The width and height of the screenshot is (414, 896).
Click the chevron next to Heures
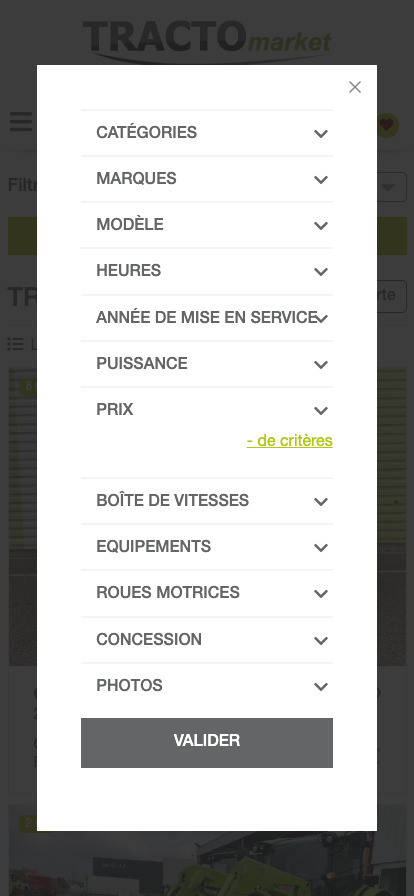coord(321,271)
